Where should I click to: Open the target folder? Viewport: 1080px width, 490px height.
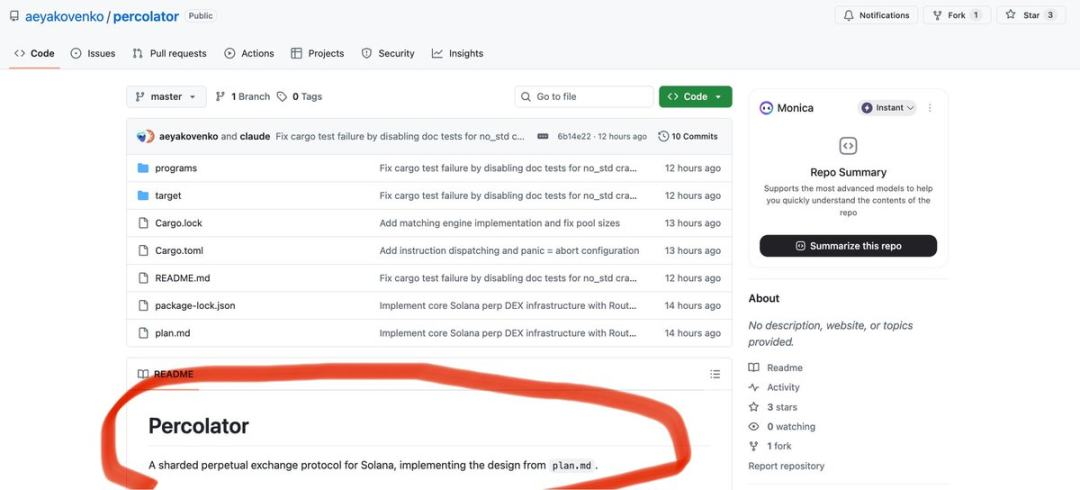pos(168,196)
